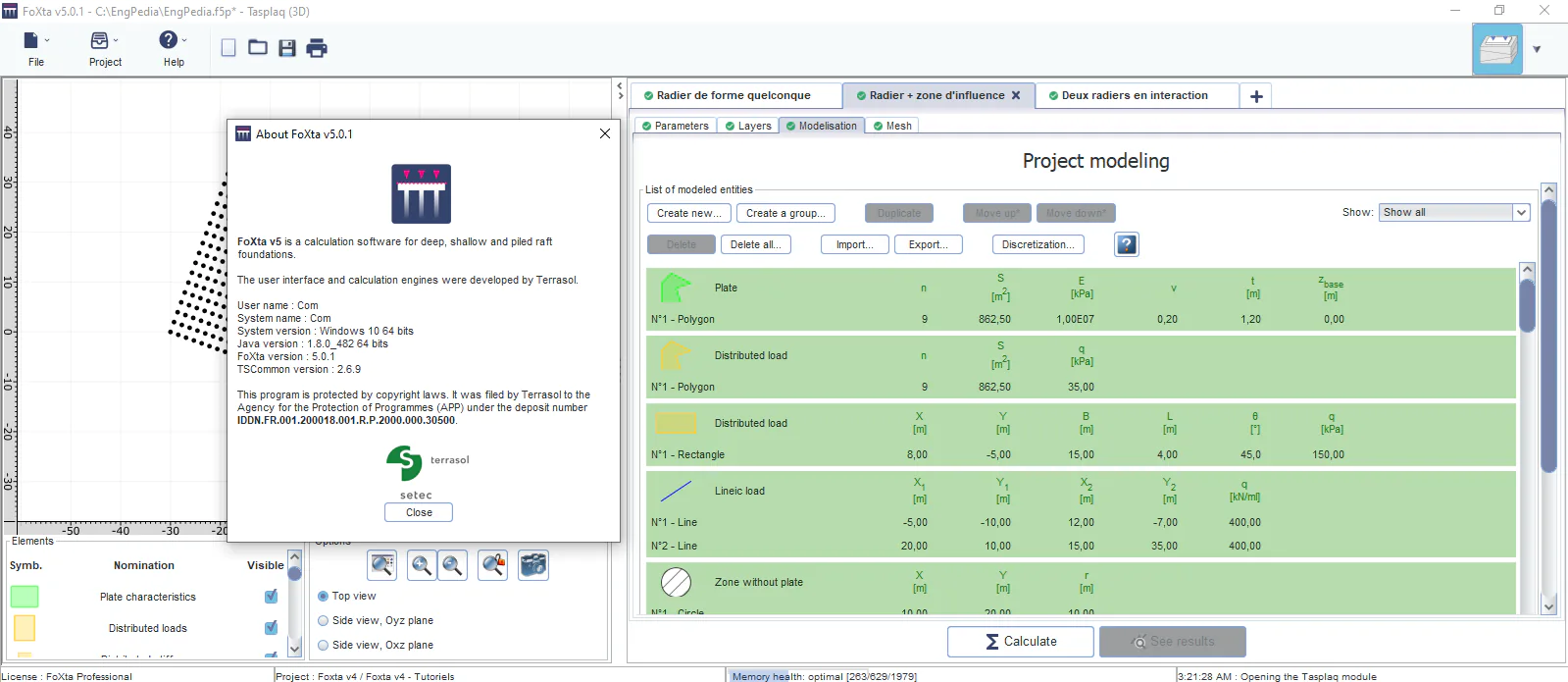Select the N°2 - Line row label

click(675, 546)
